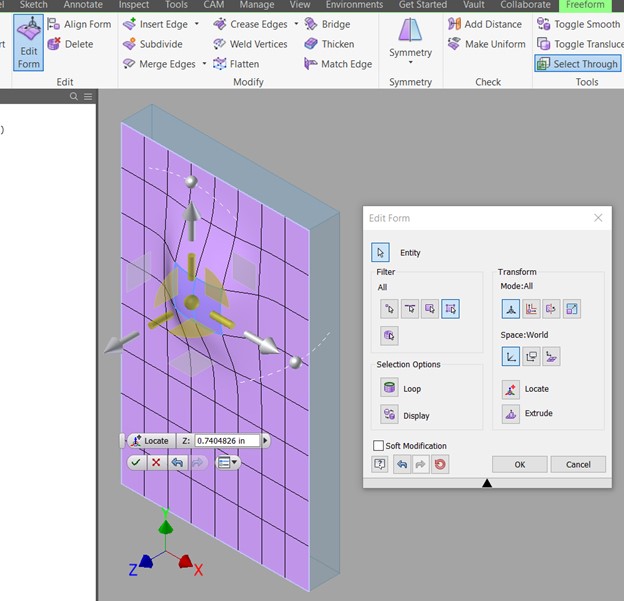Set transform mode to All
The width and height of the screenshot is (624, 601).
[511, 309]
